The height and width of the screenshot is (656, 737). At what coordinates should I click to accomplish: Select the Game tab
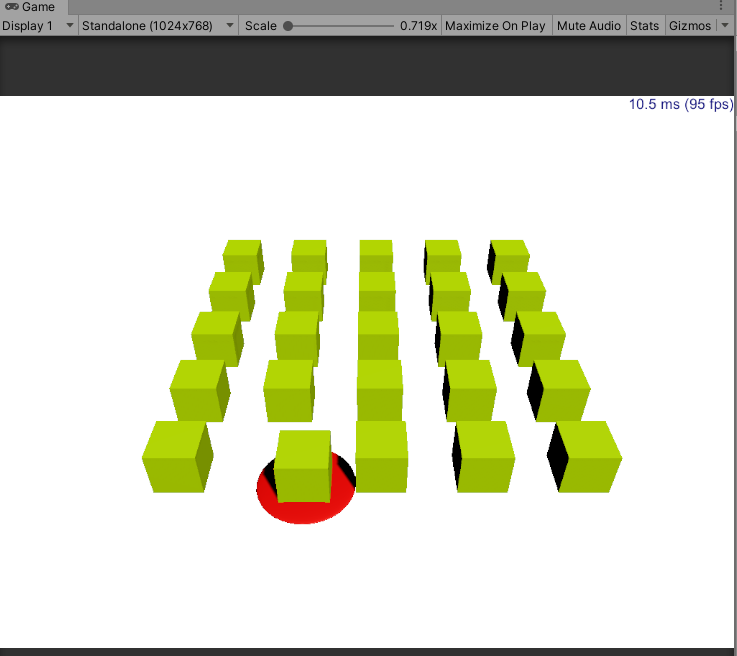33,7
